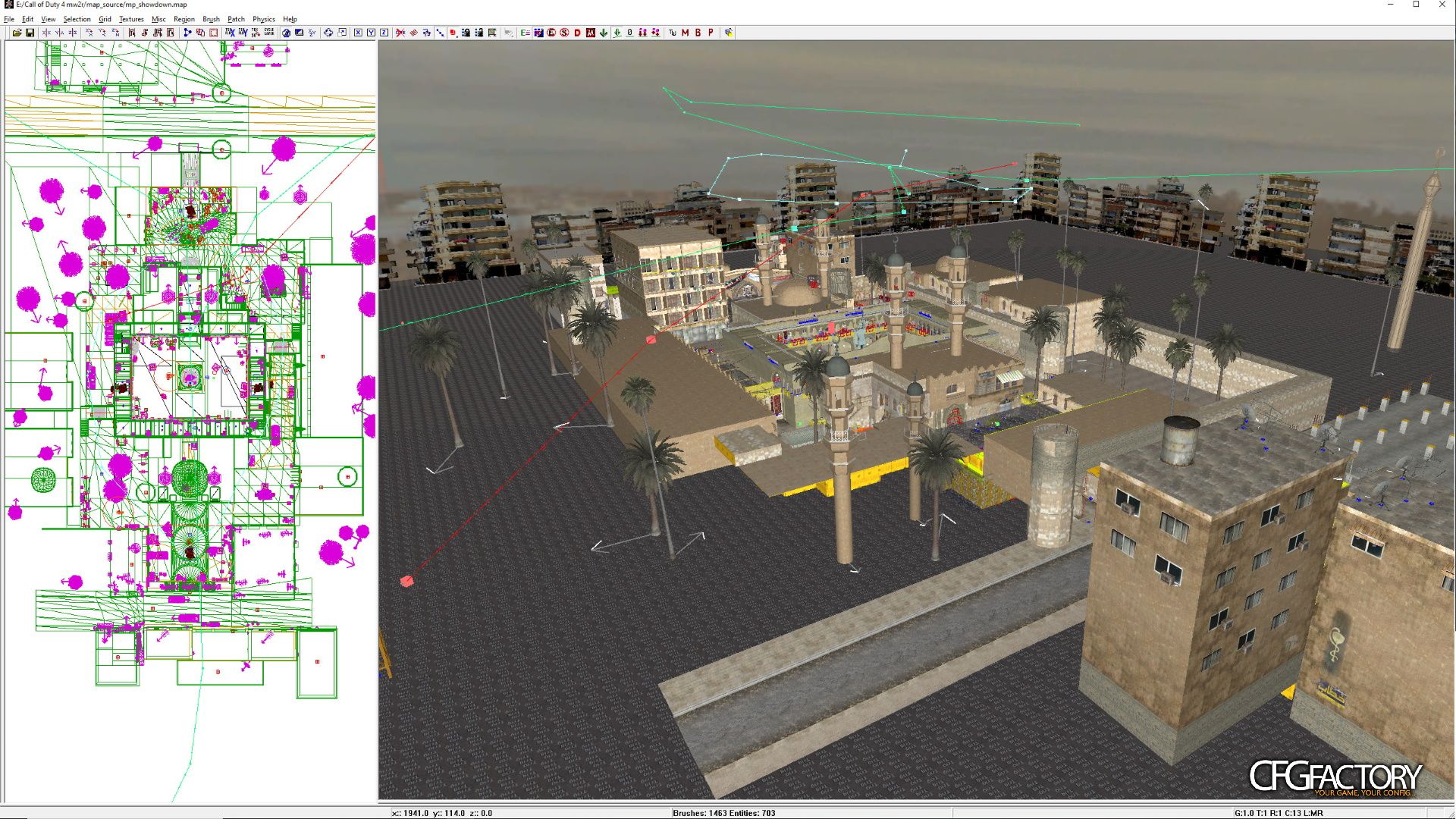Expand the Grid menu
The height and width of the screenshot is (819, 1456).
click(x=105, y=19)
